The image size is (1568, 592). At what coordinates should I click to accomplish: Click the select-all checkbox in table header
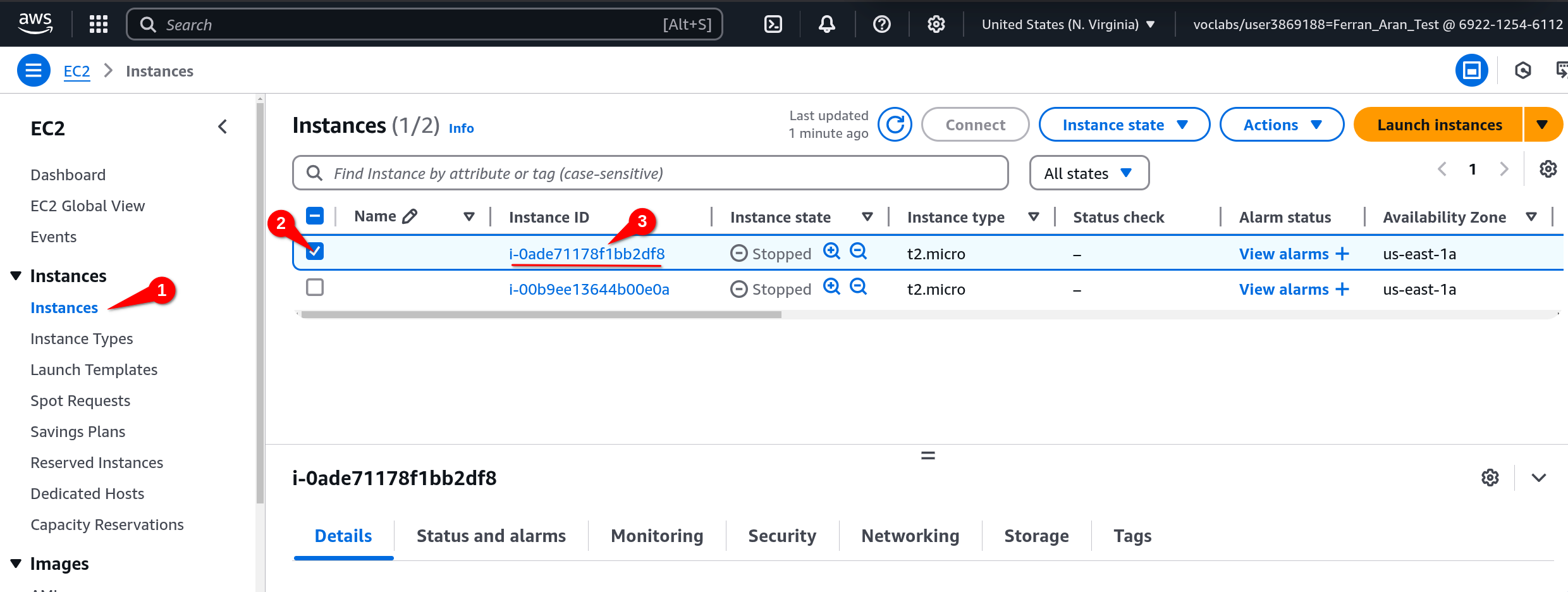pyautogui.click(x=314, y=215)
